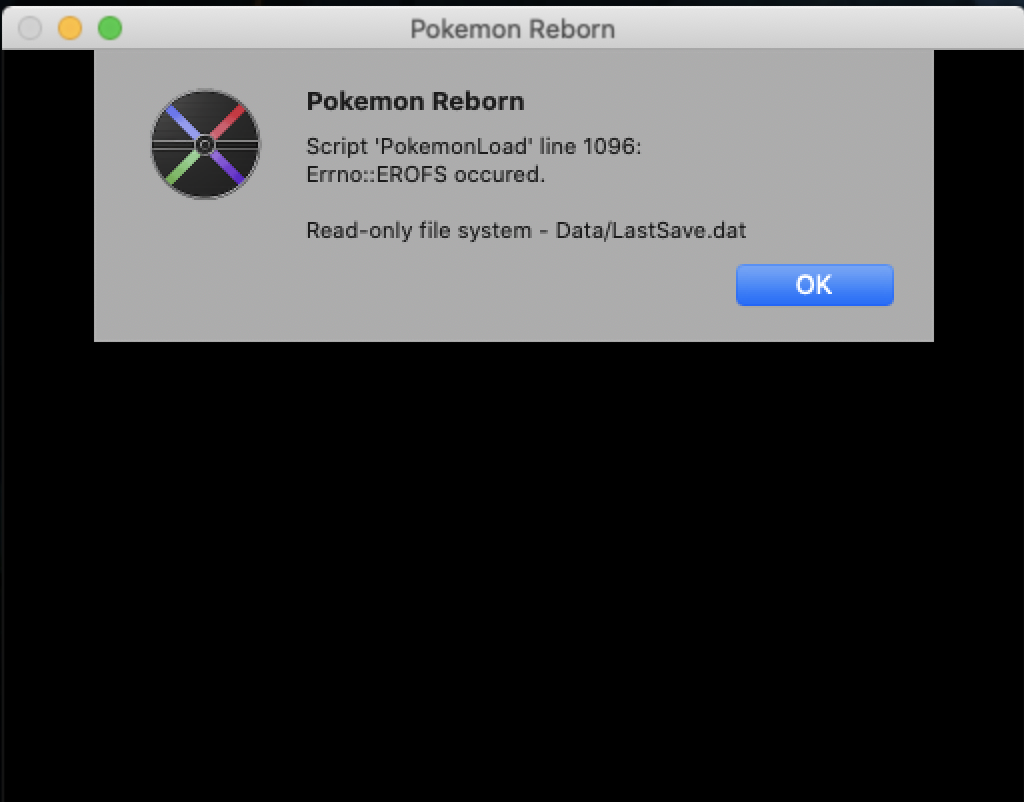Minimize the window with the yellow button

[70, 28]
